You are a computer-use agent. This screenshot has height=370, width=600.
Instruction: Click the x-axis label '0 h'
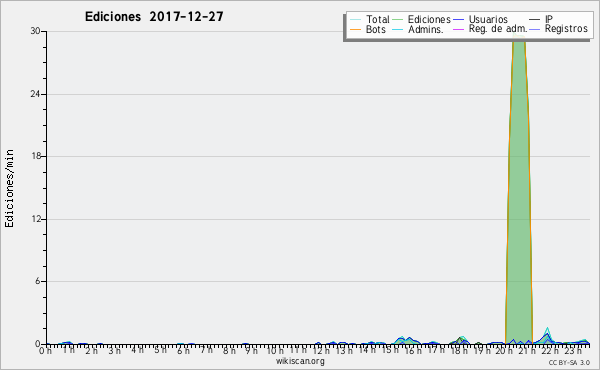45,350
